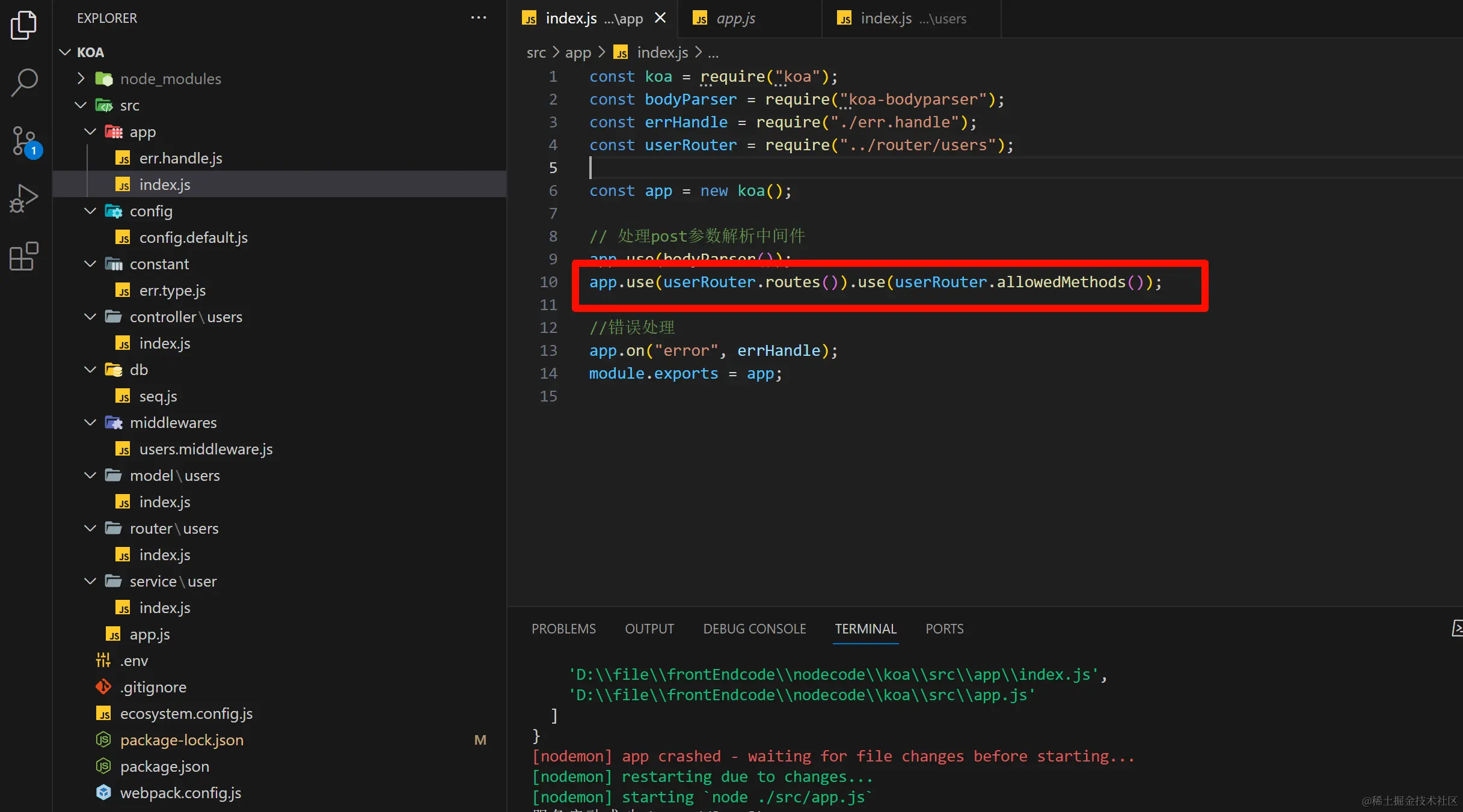Collapse the config folder chevron

click(90, 211)
